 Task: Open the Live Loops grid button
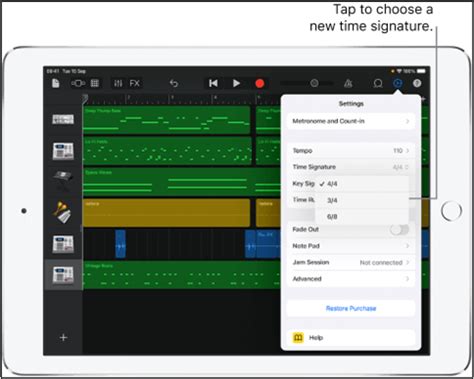click(95, 83)
